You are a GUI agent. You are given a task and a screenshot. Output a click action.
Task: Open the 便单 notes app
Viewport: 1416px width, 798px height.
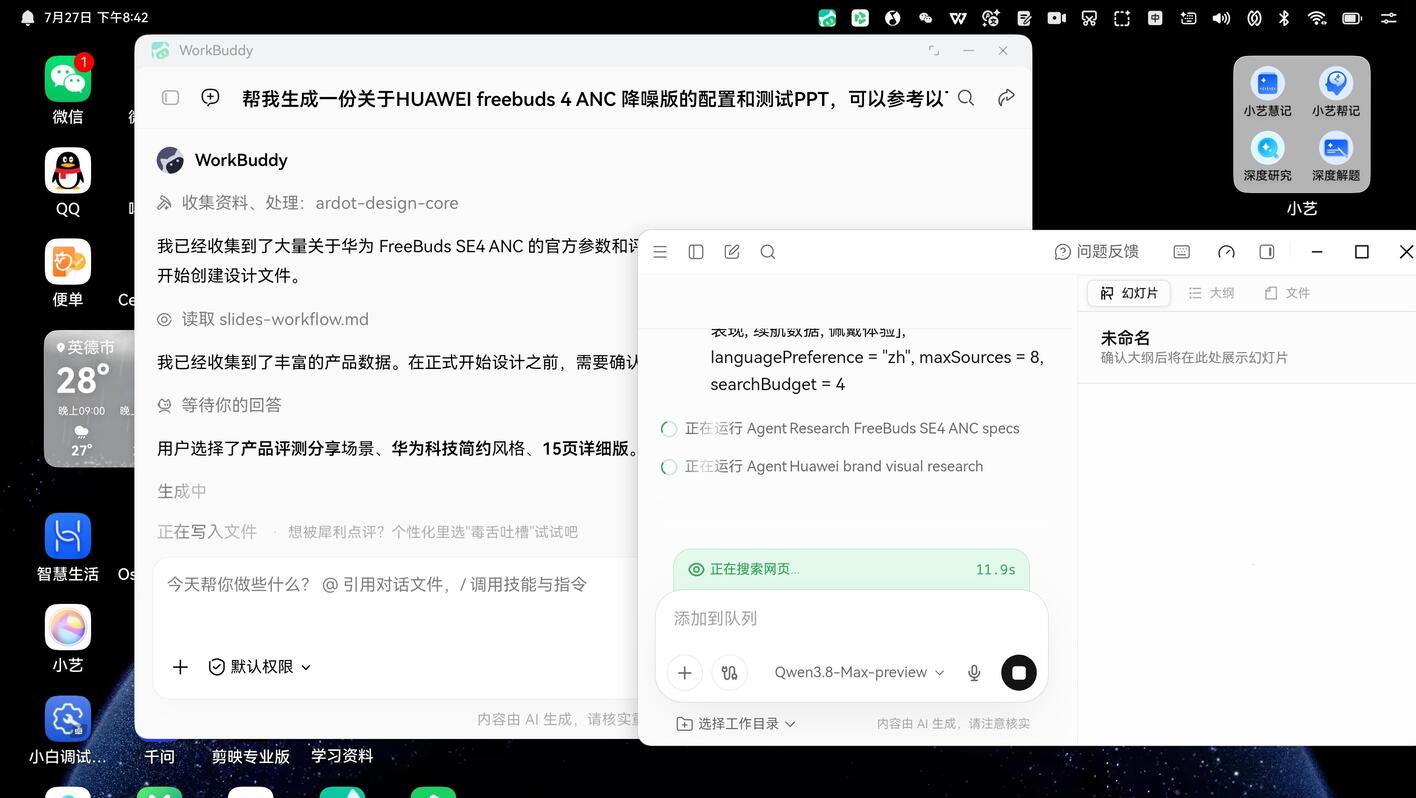pos(68,273)
